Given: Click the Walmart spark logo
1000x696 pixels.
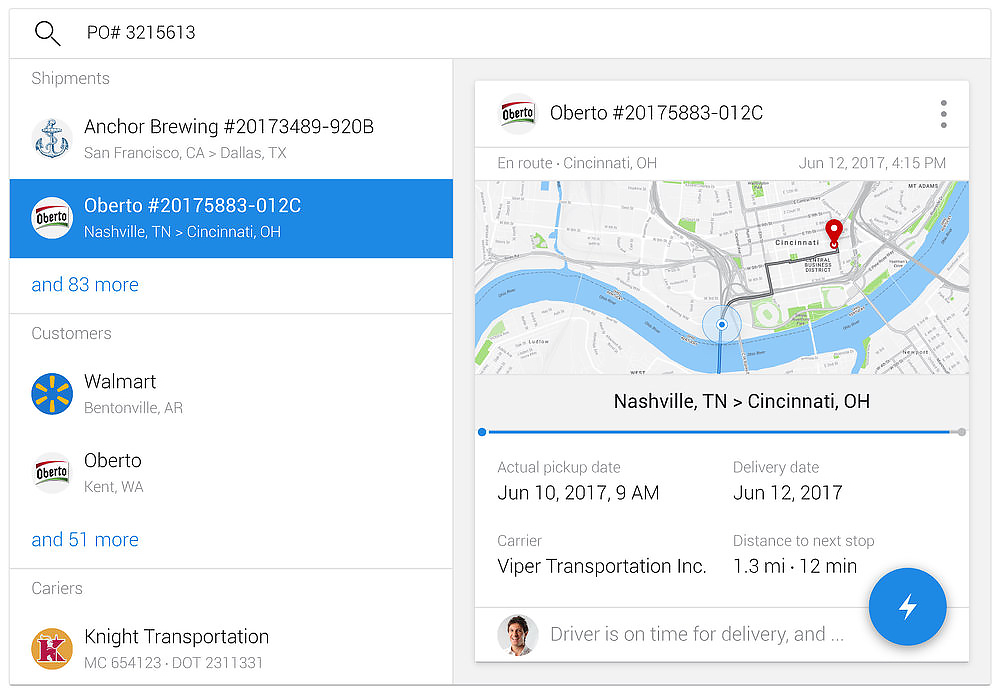Looking at the screenshot, I should 52,394.
